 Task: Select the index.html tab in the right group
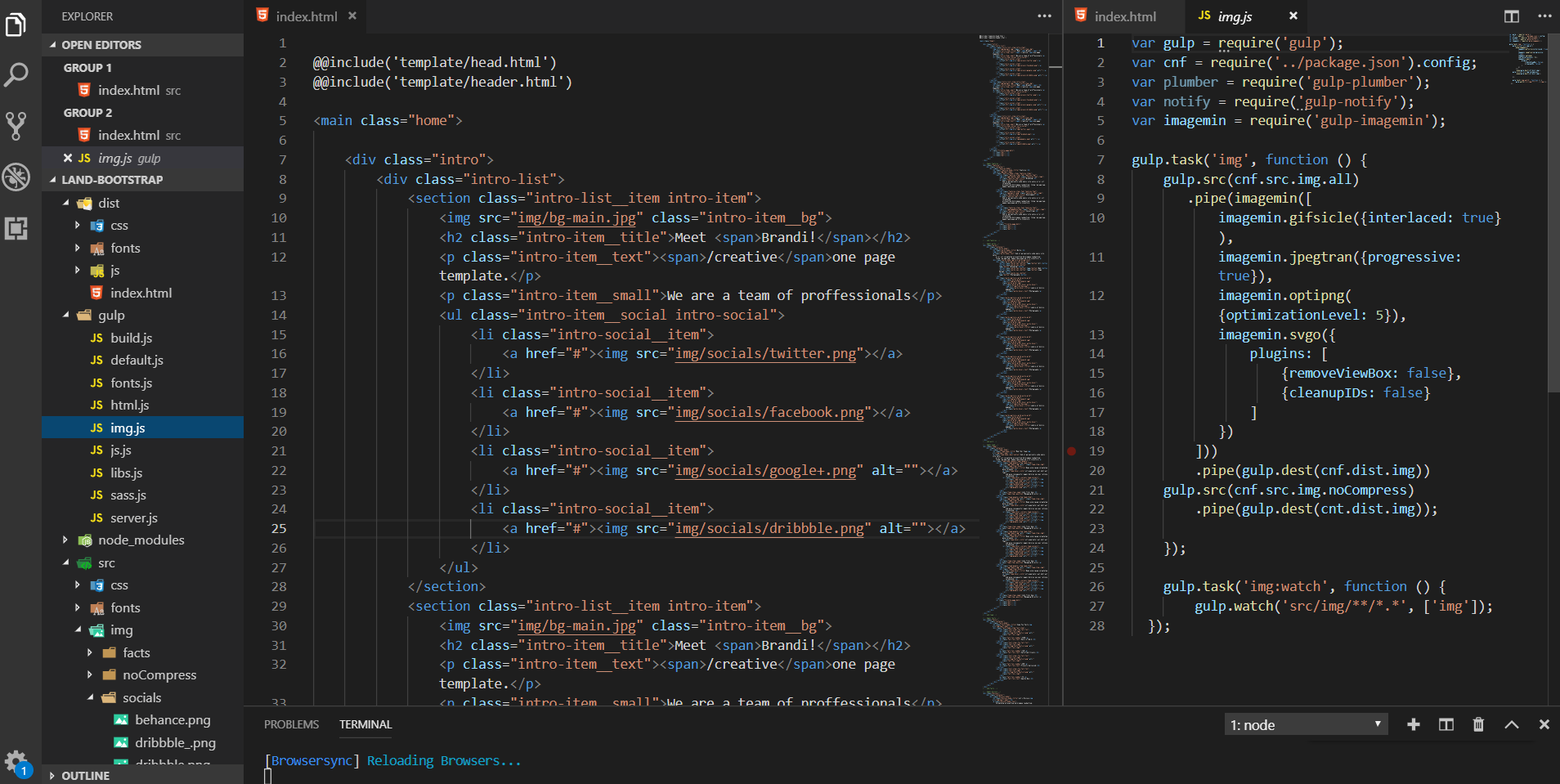pyautogui.click(x=1124, y=16)
